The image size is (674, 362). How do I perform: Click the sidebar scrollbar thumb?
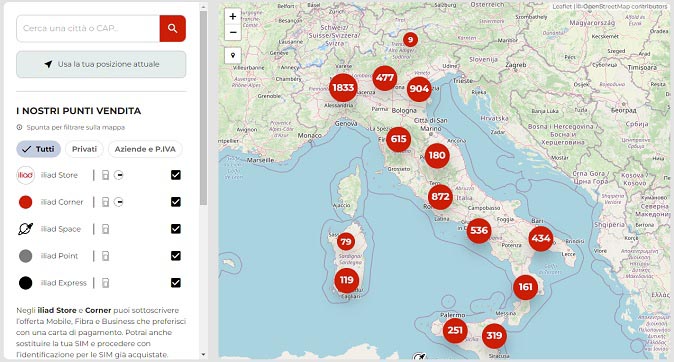point(203,107)
